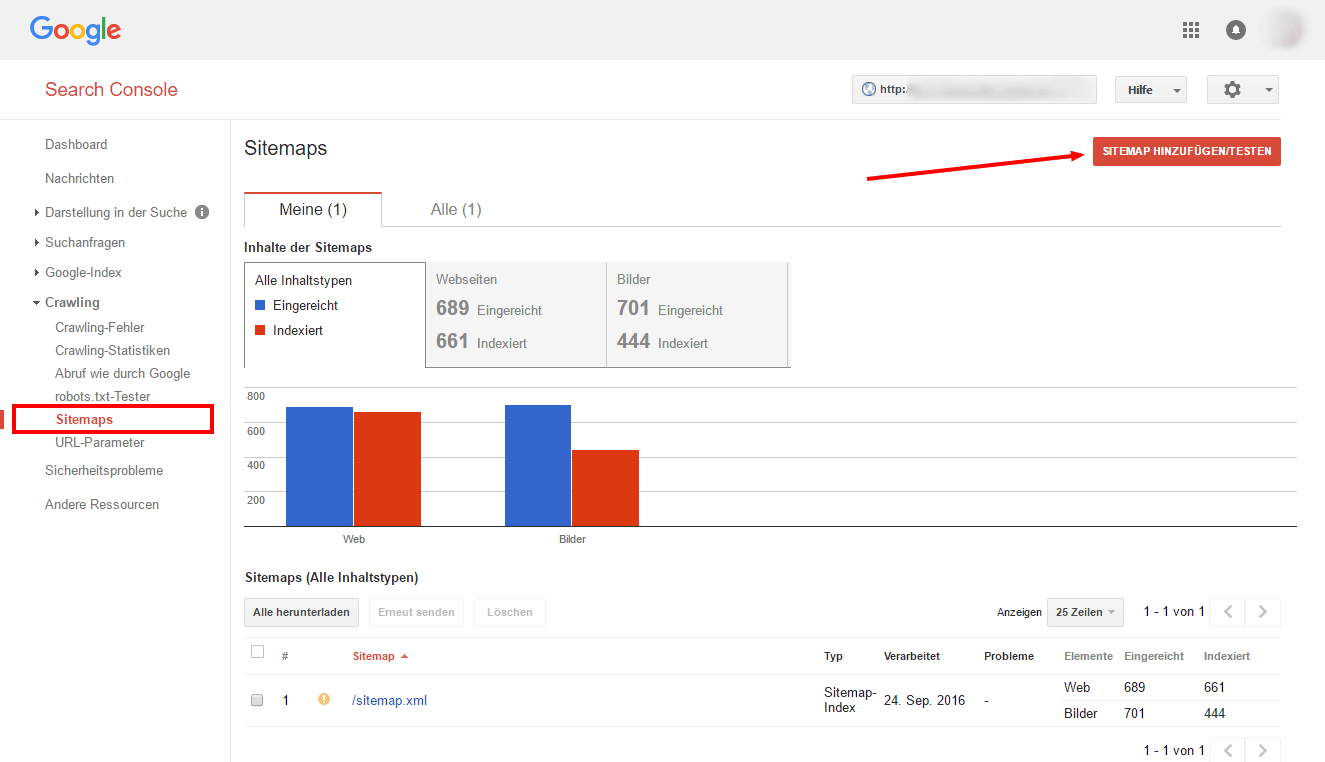
Task: Click red Indexiert legend swatch
Action: tap(260, 330)
